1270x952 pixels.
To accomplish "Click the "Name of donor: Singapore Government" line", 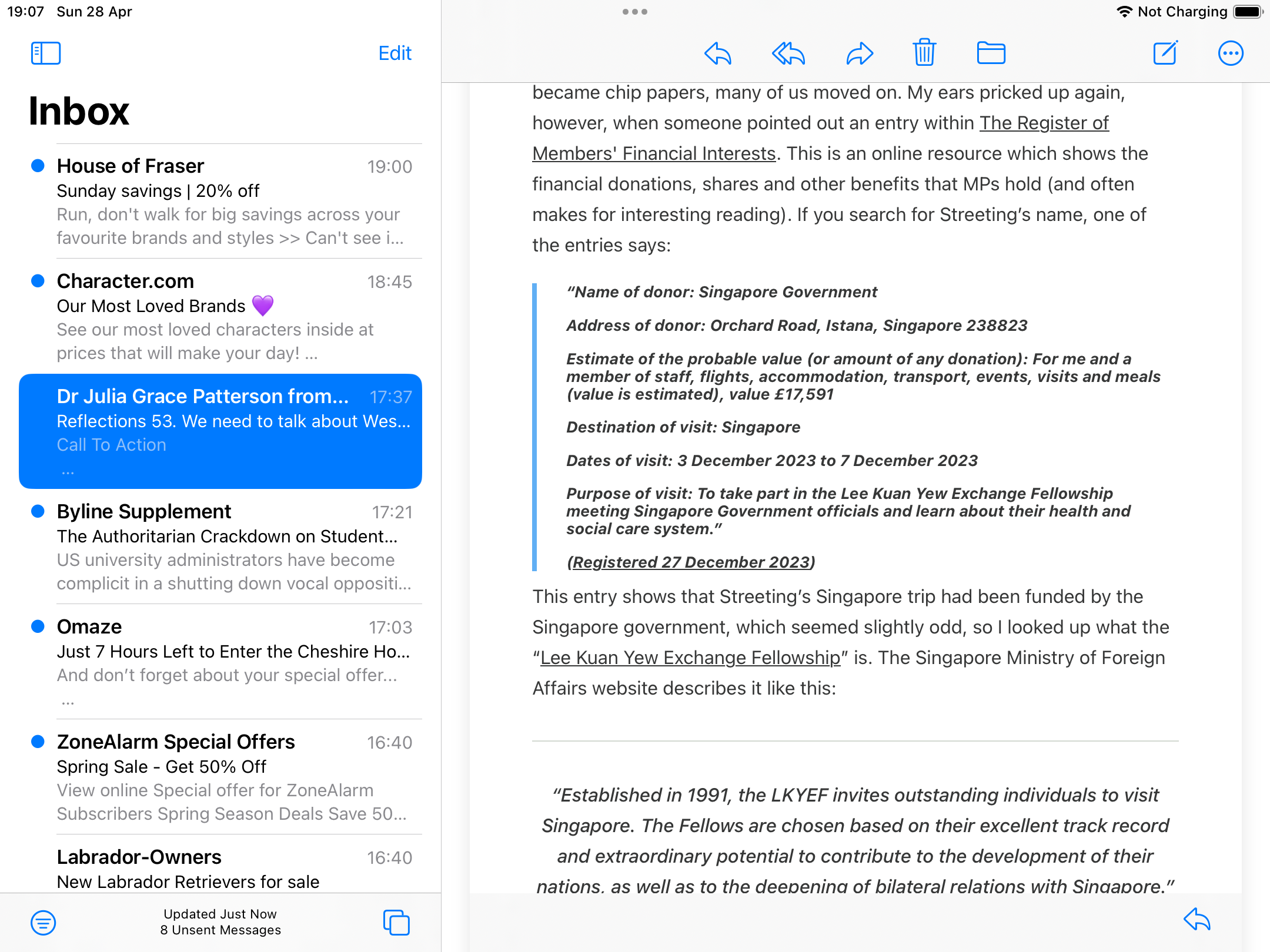I will click(x=721, y=292).
